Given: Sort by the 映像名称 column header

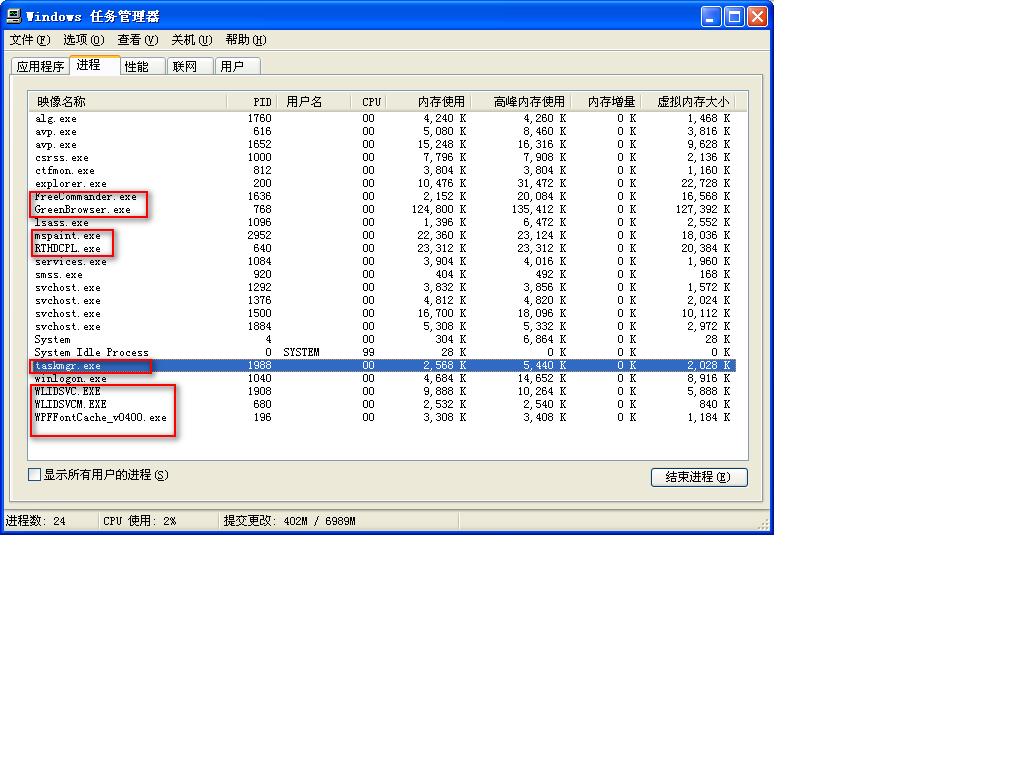Looking at the screenshot, I should pos(128,102).
